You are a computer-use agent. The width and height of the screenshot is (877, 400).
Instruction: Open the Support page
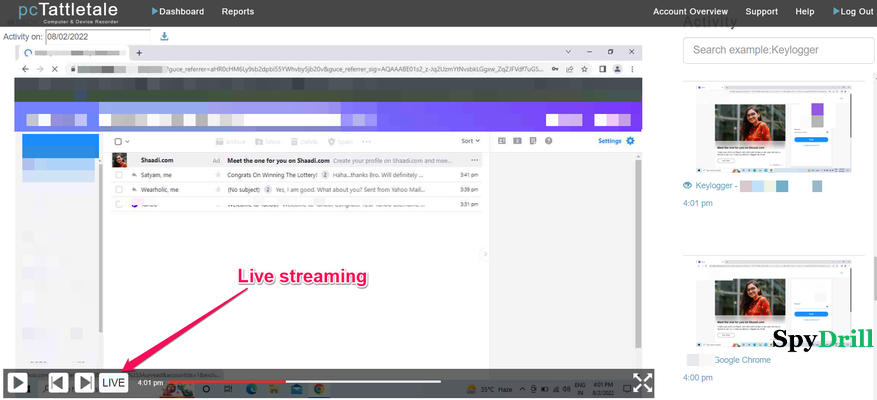tap(761, 12)
